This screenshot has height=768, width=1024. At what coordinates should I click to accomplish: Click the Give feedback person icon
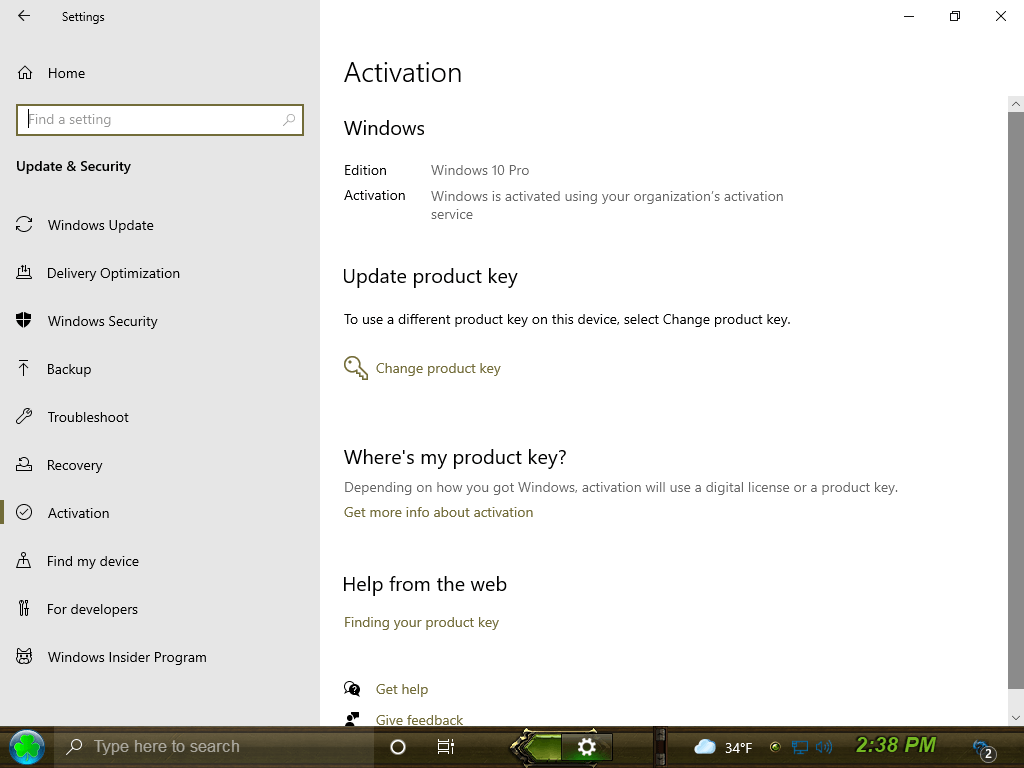[352, 719]
